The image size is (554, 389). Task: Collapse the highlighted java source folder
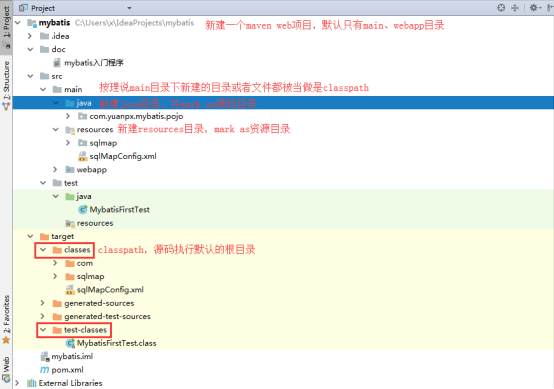point(56,103)
